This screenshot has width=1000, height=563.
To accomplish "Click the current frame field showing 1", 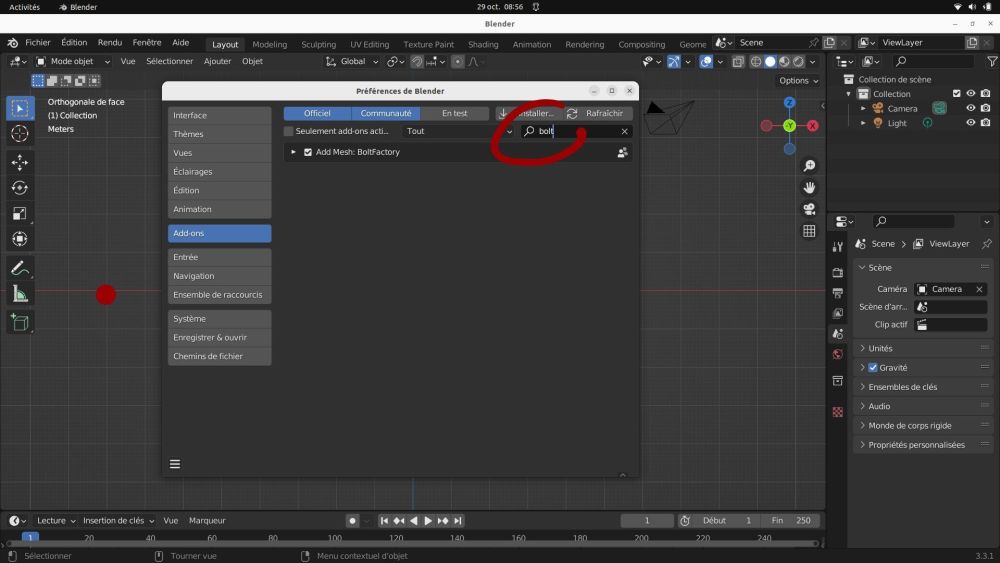I will (x=647, y=521).
